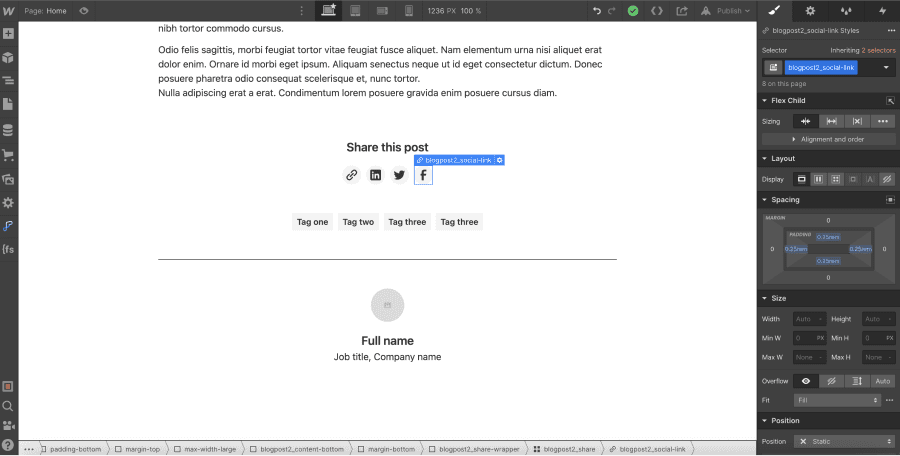Switch to Mobile portrait breakpoint
This screenshot has width=900, height=456.
click(x=409, y=10)
